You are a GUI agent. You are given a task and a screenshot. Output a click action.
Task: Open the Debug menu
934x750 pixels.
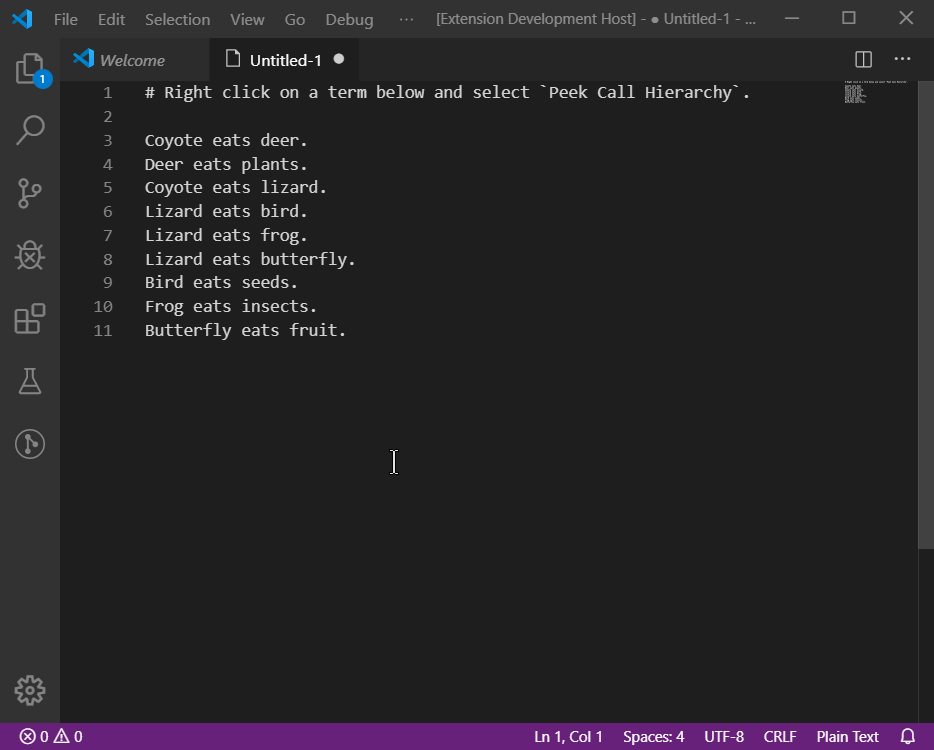point(350,19)
